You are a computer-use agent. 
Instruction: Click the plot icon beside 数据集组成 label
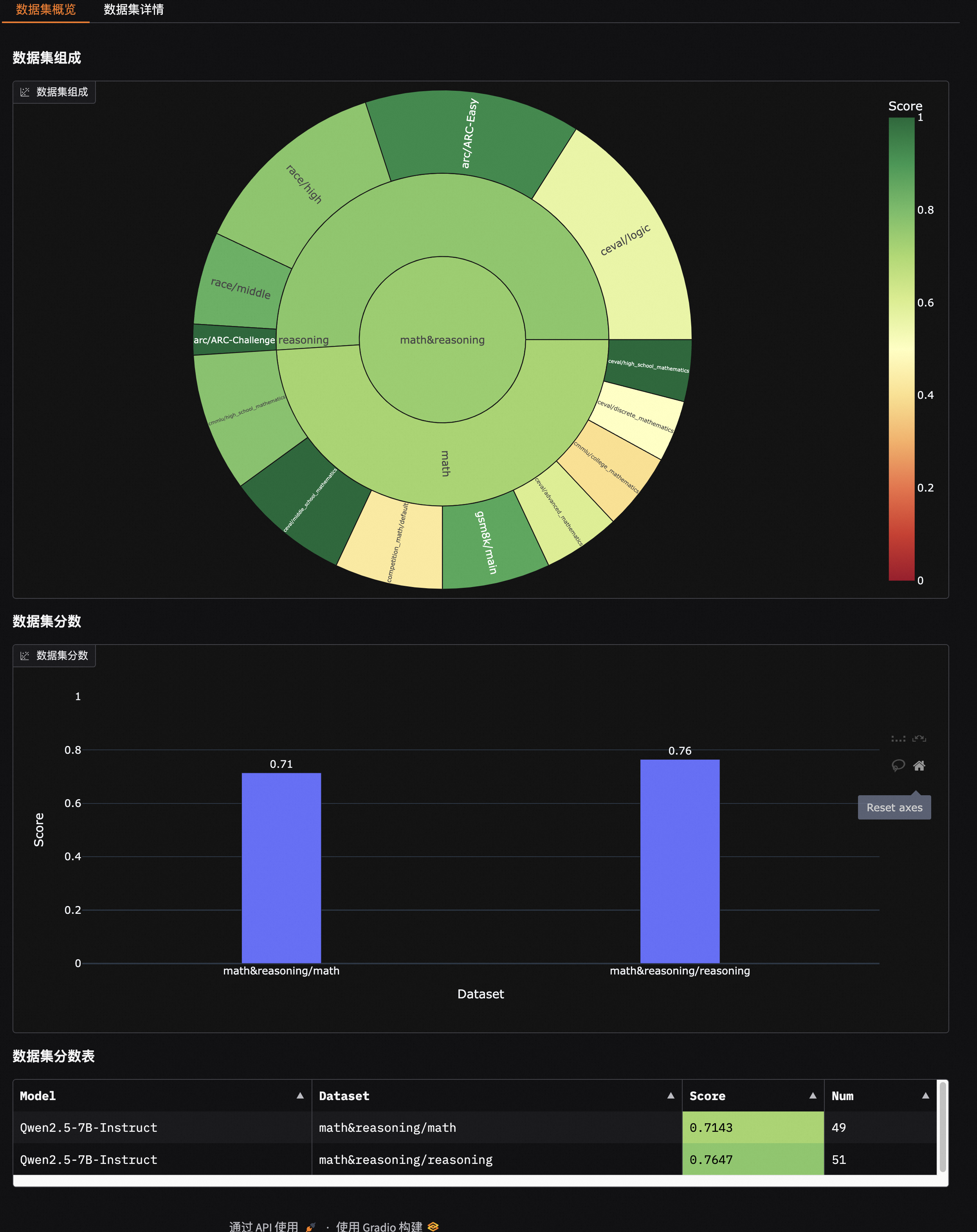(25, 92)
